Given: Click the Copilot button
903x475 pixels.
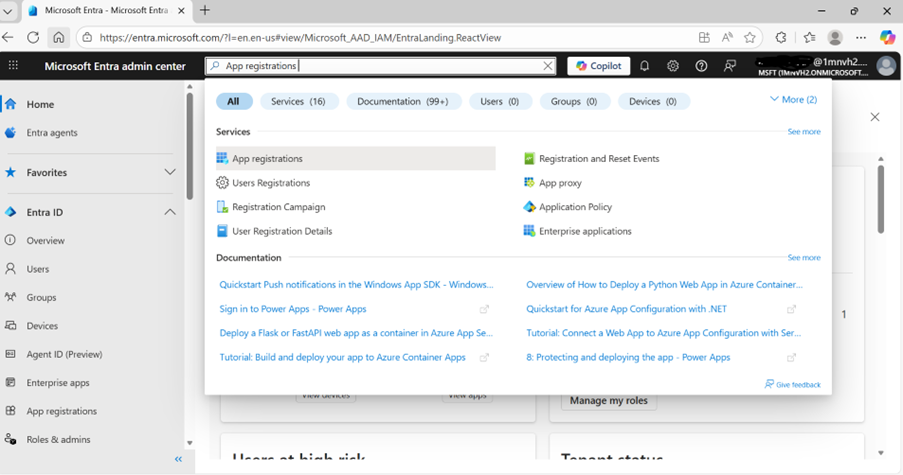Looking at the screenshot, I should (598, 66).
